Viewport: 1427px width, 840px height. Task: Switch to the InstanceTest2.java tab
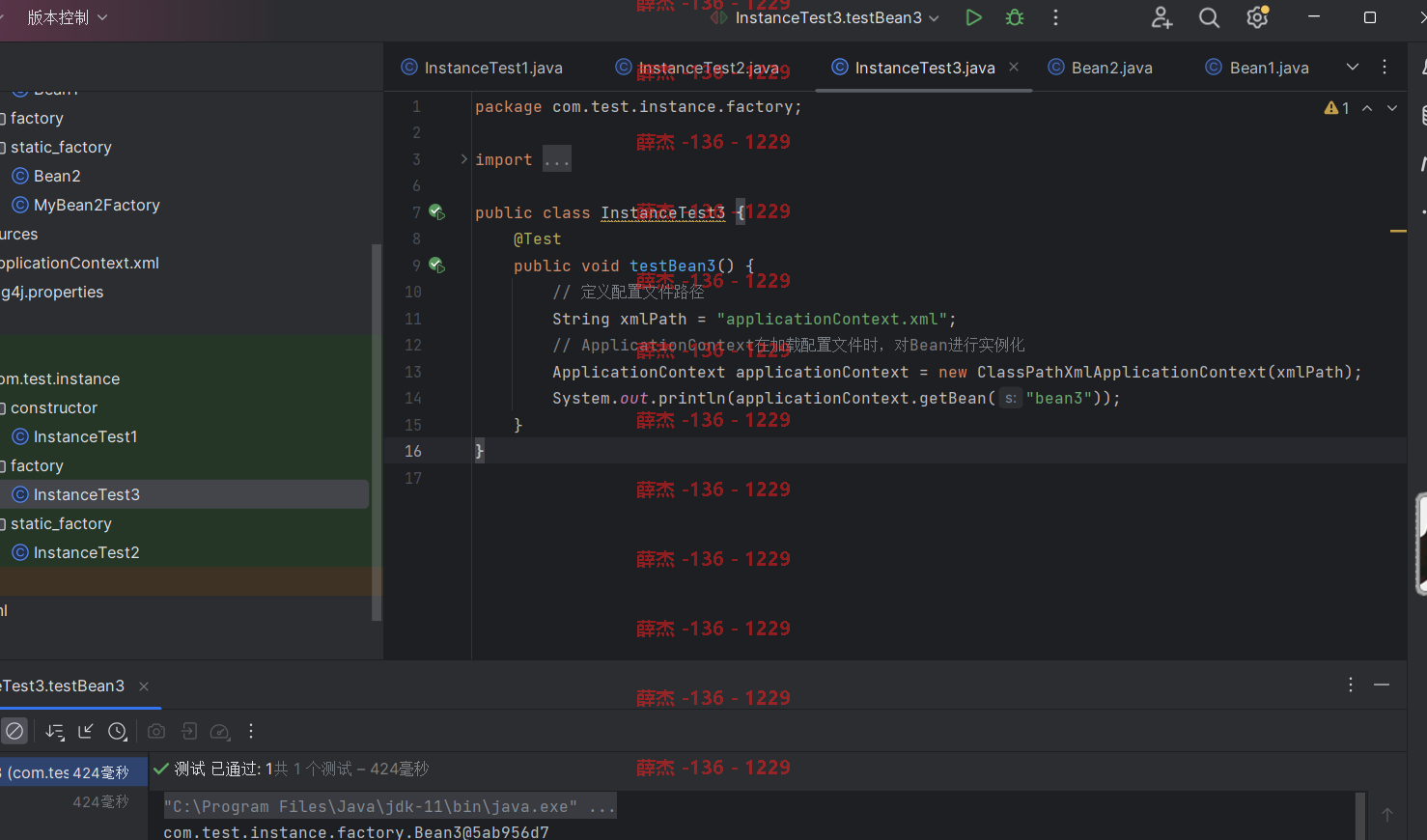698,68
